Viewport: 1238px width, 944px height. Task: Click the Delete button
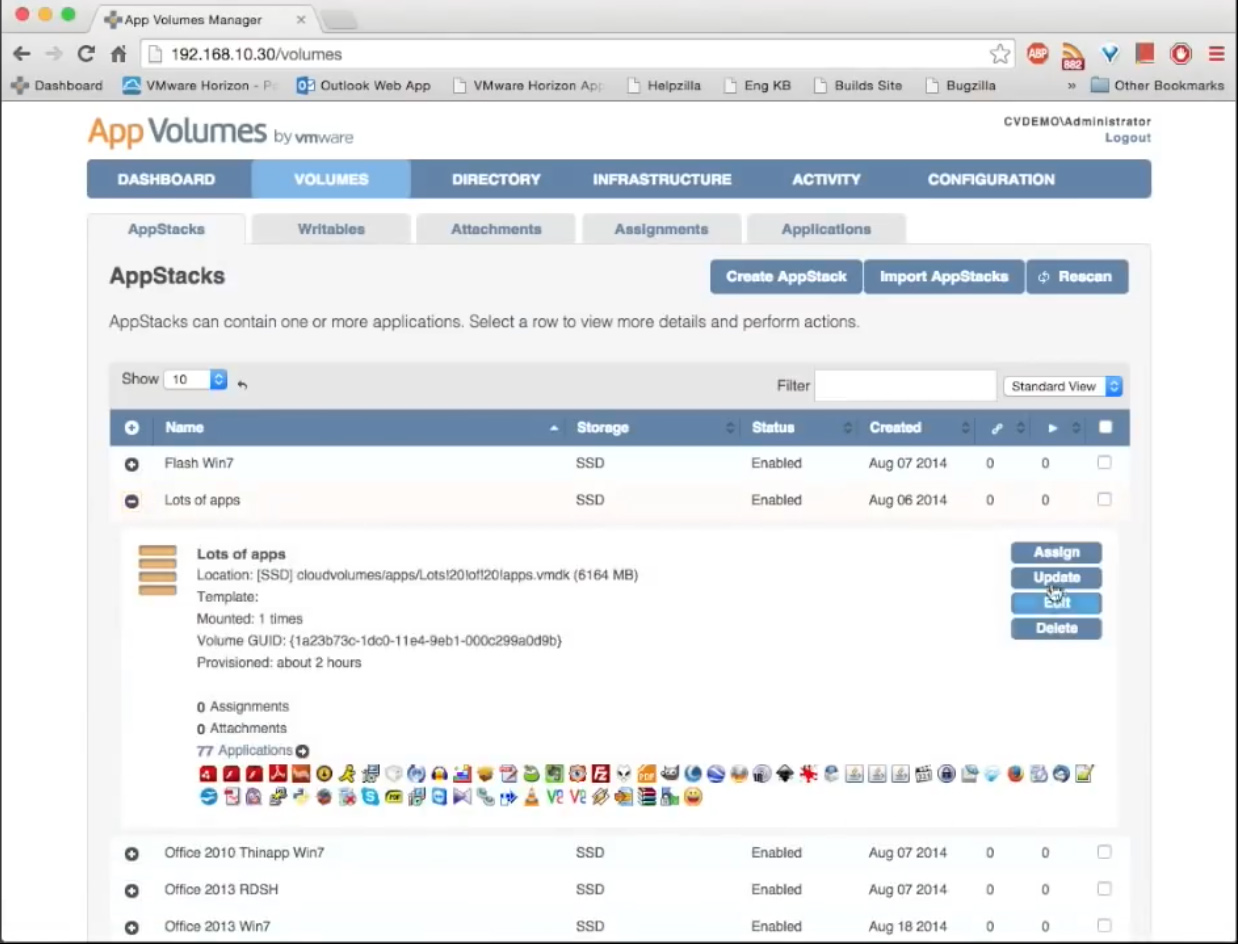point(1056,628)
